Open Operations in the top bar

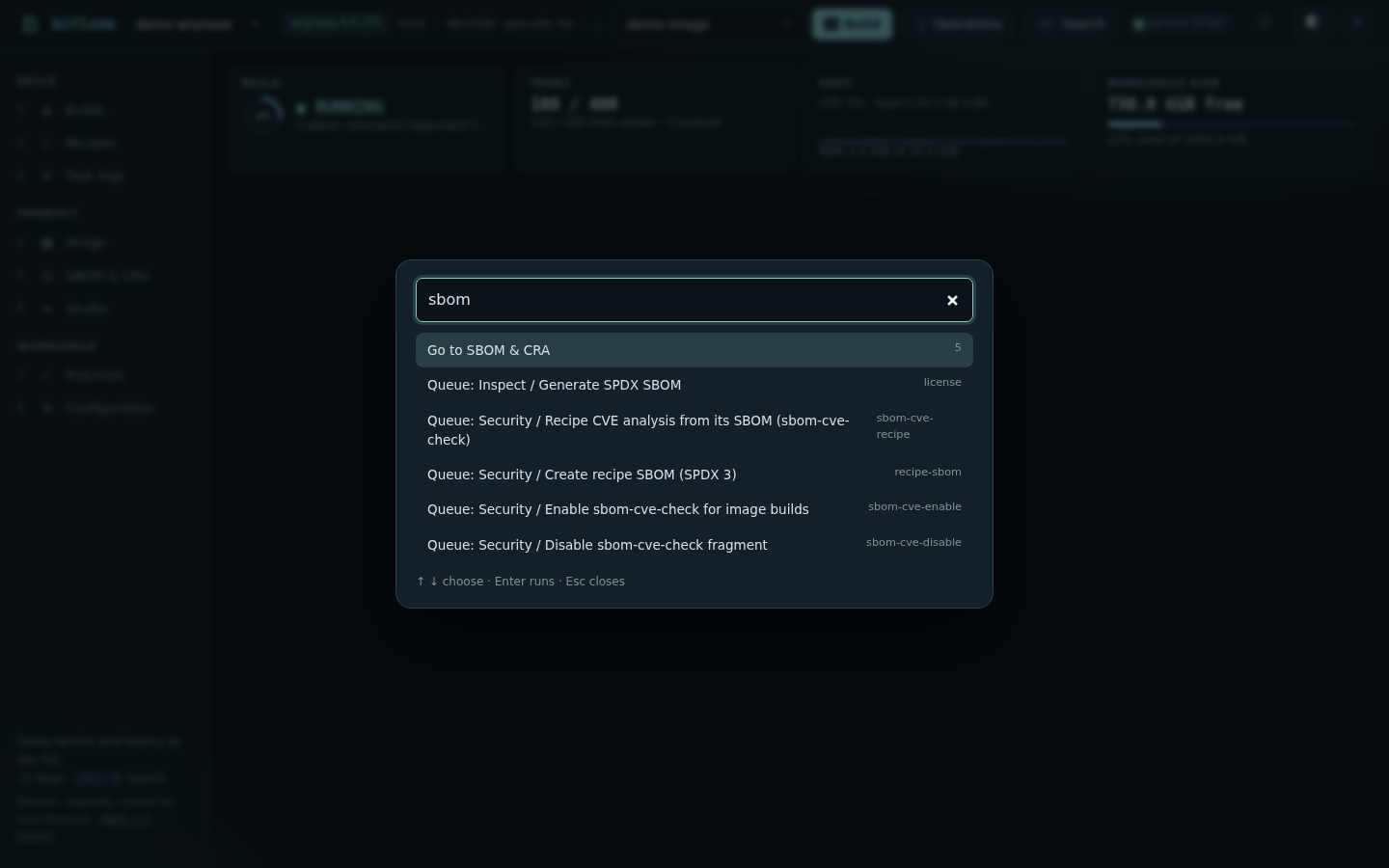(960, 24)
